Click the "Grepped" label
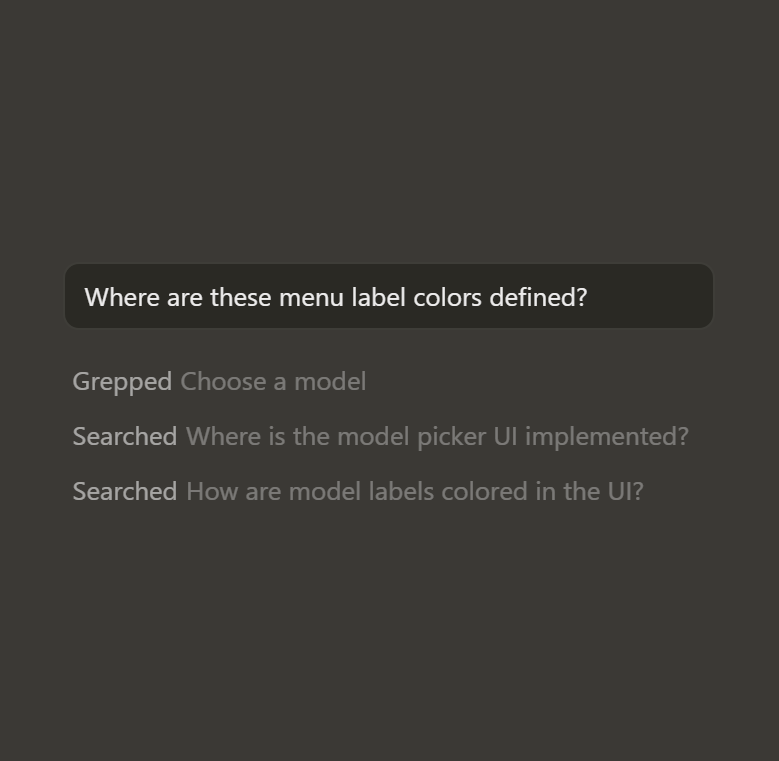 pos(122,382)
